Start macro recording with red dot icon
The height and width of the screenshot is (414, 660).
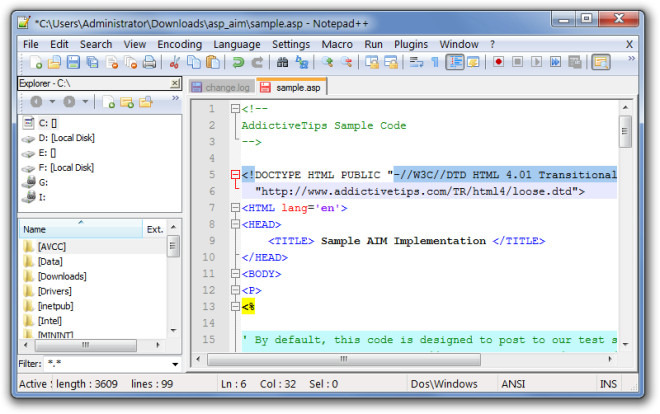(499, 62)
